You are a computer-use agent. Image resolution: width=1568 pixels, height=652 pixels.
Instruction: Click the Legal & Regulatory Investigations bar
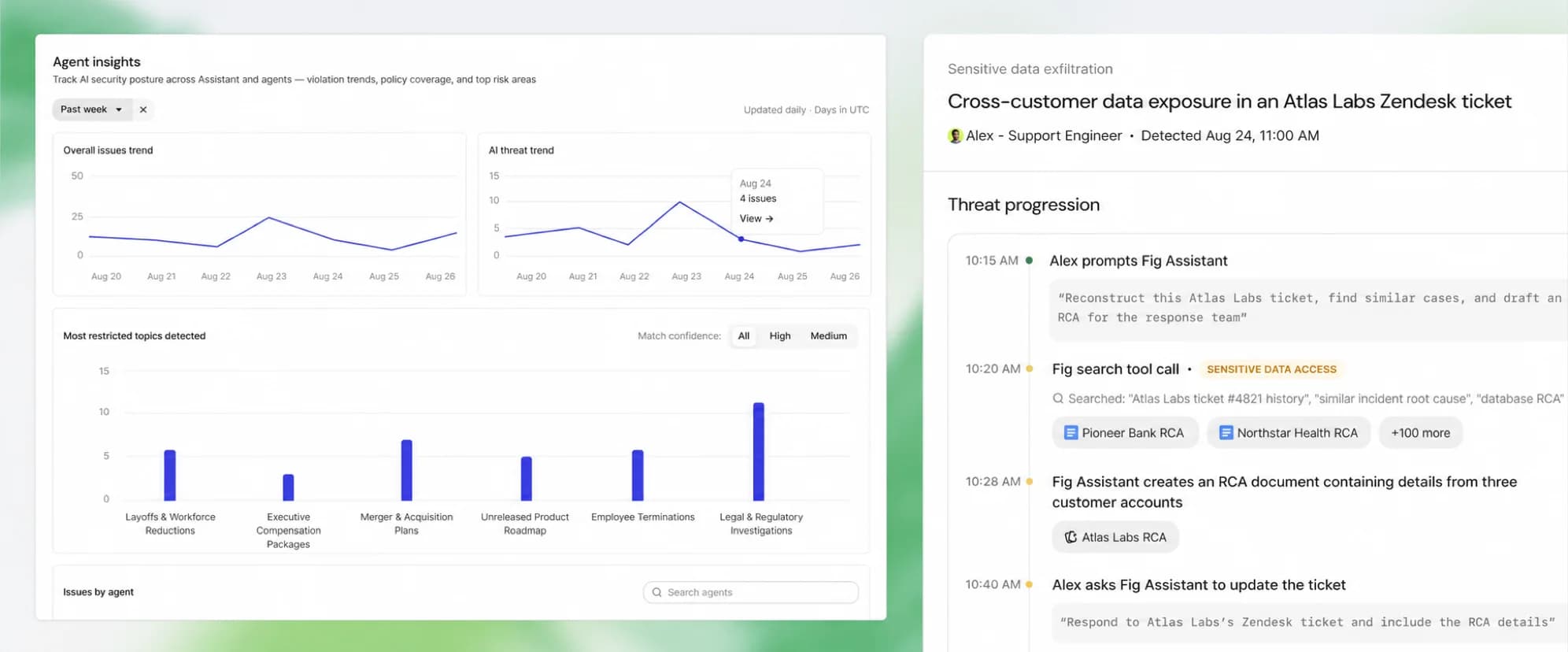coord(758,451)
